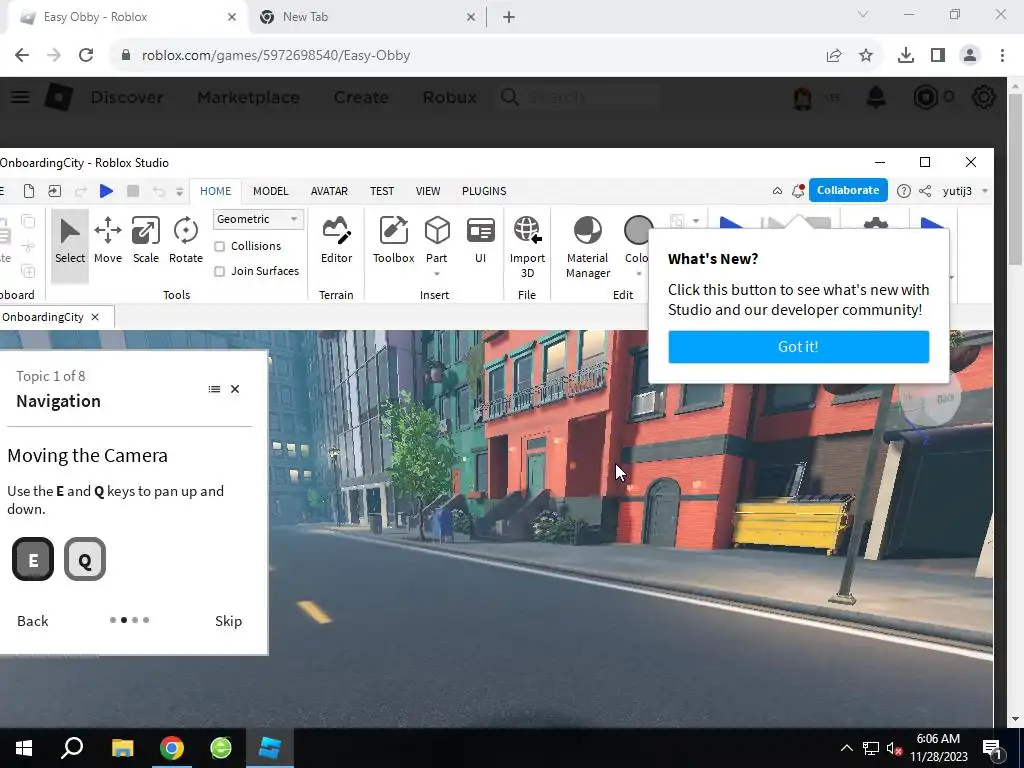The height and width of the screenshot is (768, 1024).
Task: Click the Stop square icon in quick access bar
Action: click(x=133, y=191)
